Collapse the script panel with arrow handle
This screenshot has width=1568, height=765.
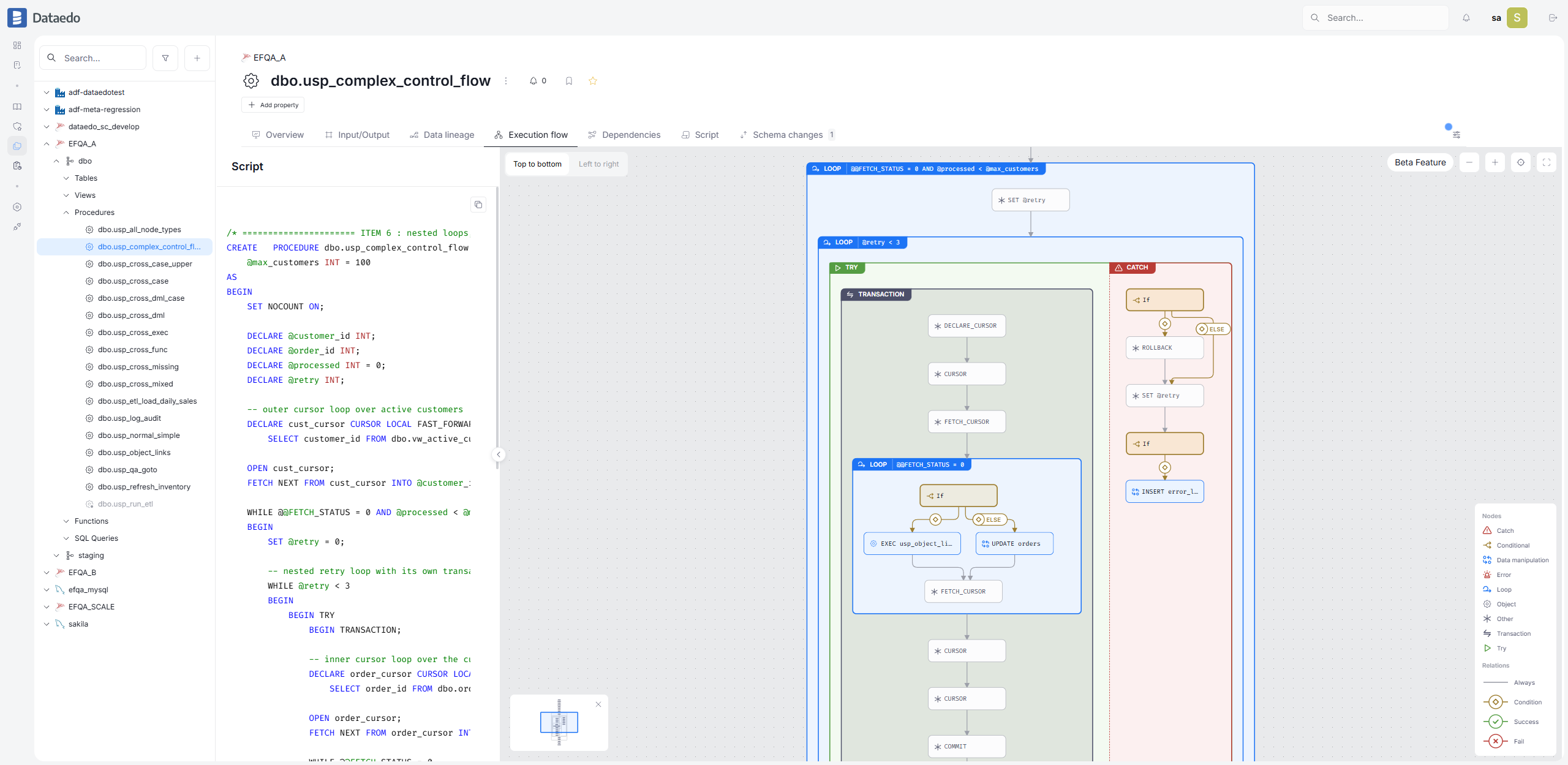(x=499, y=454)
